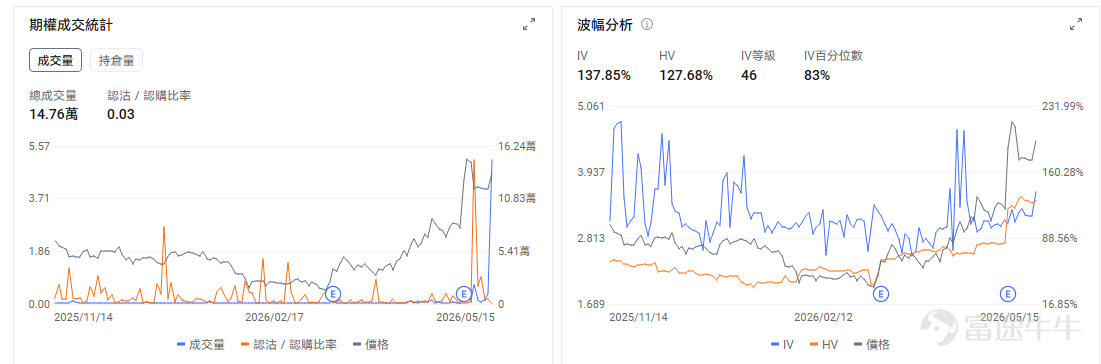Click the 2025/11/14 date label on volume chart
1101x364 pixels.
pyautogui.click(x=84, y=317)
